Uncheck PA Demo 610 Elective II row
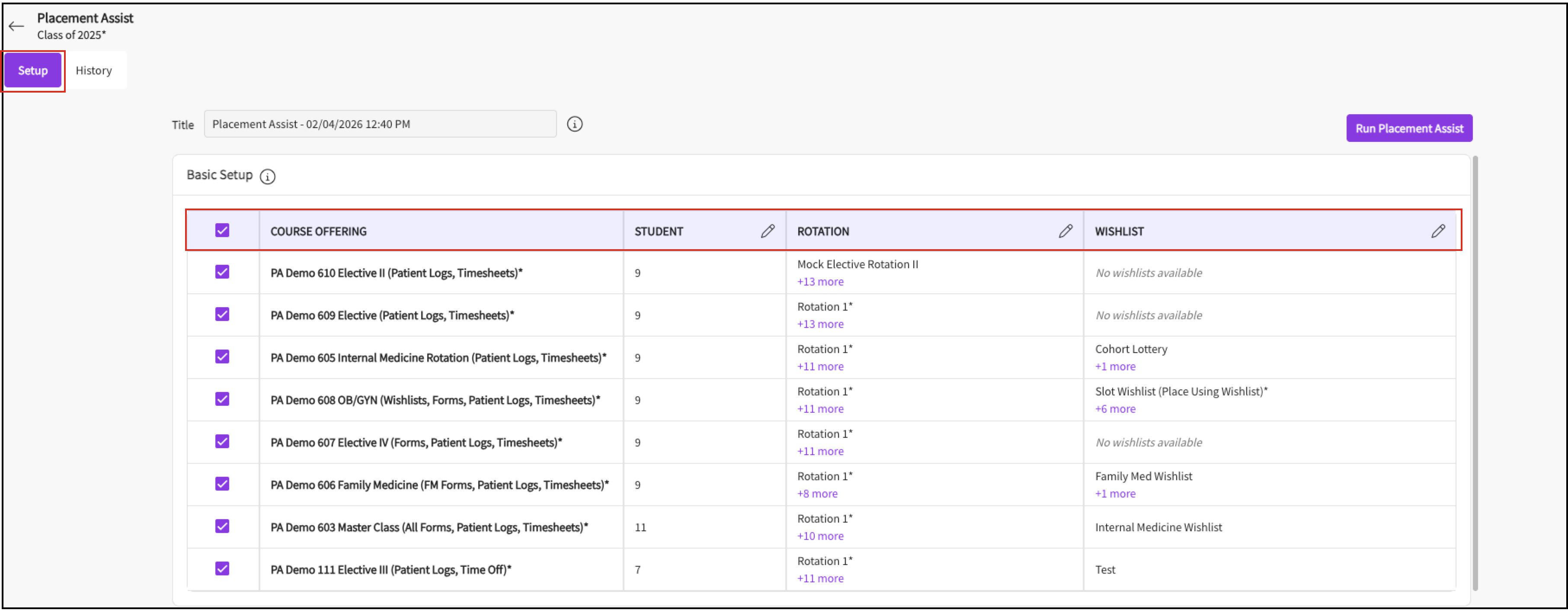Screen dimensions: 1568x610 (x=222, y=272)
